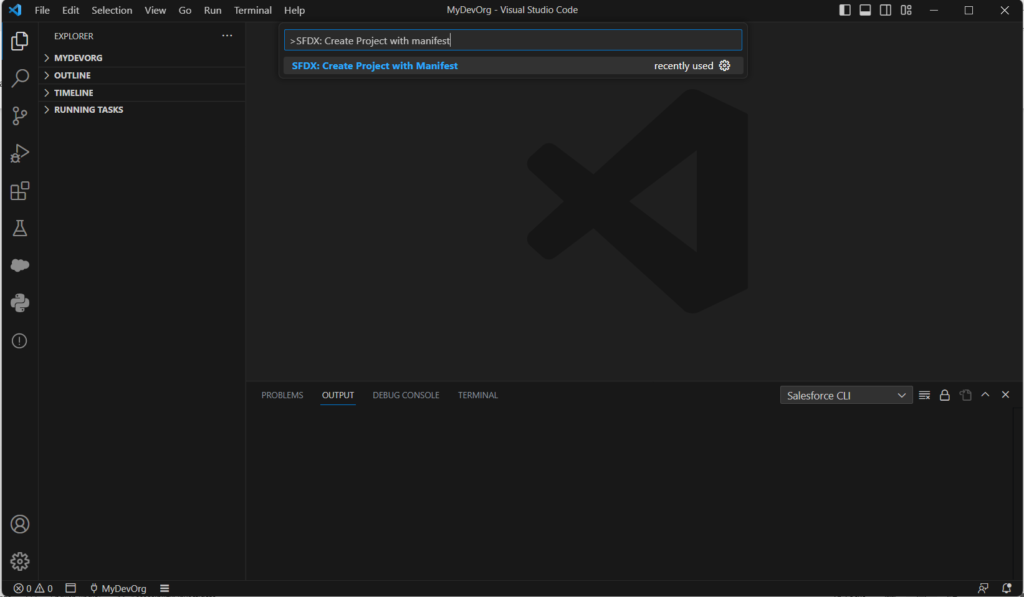The width and height of the screenshot is (1024, 597).
Task: Open the Python extension view
Action: tap(19, 303)
